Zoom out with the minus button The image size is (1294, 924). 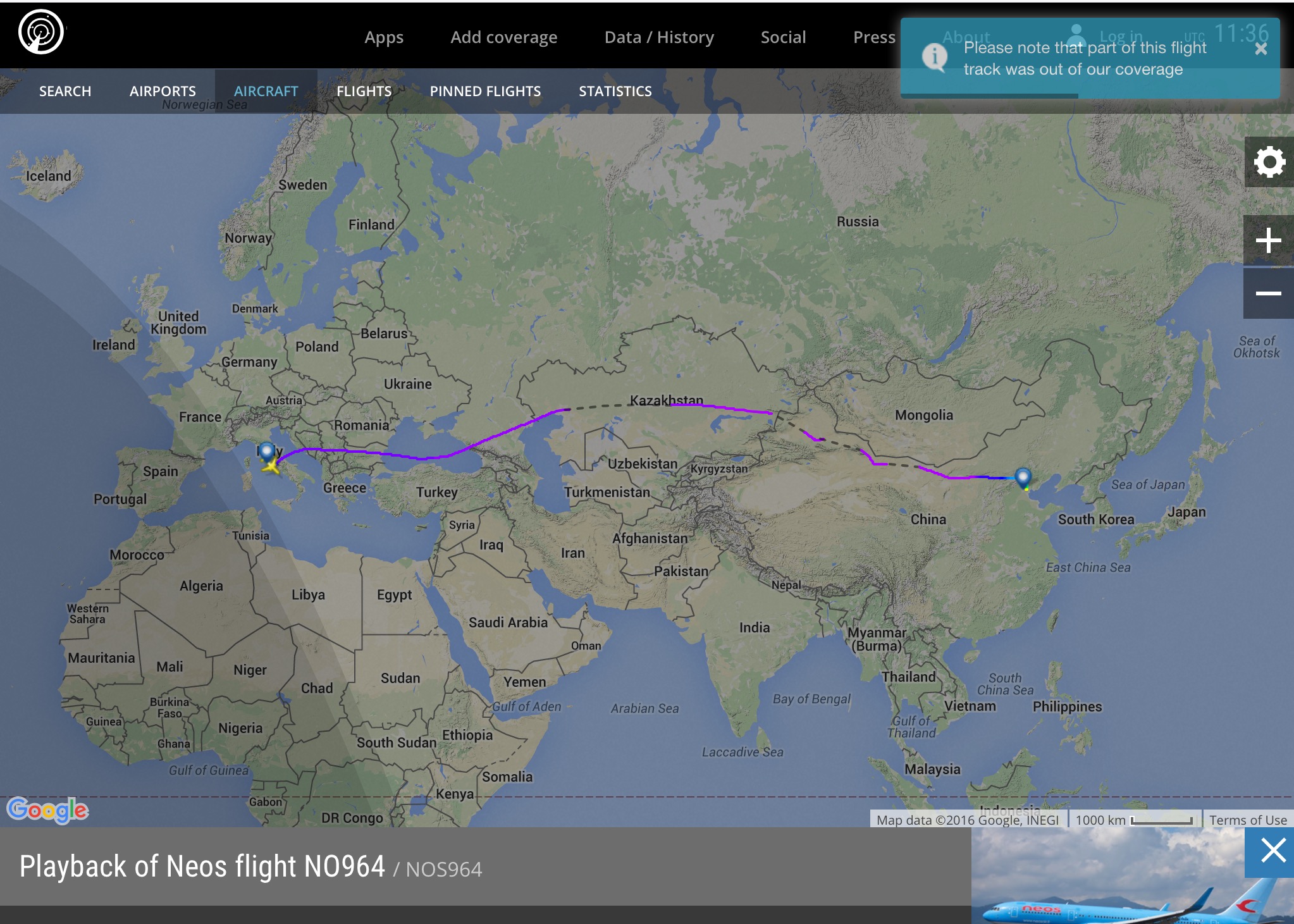coord(1268,293)
